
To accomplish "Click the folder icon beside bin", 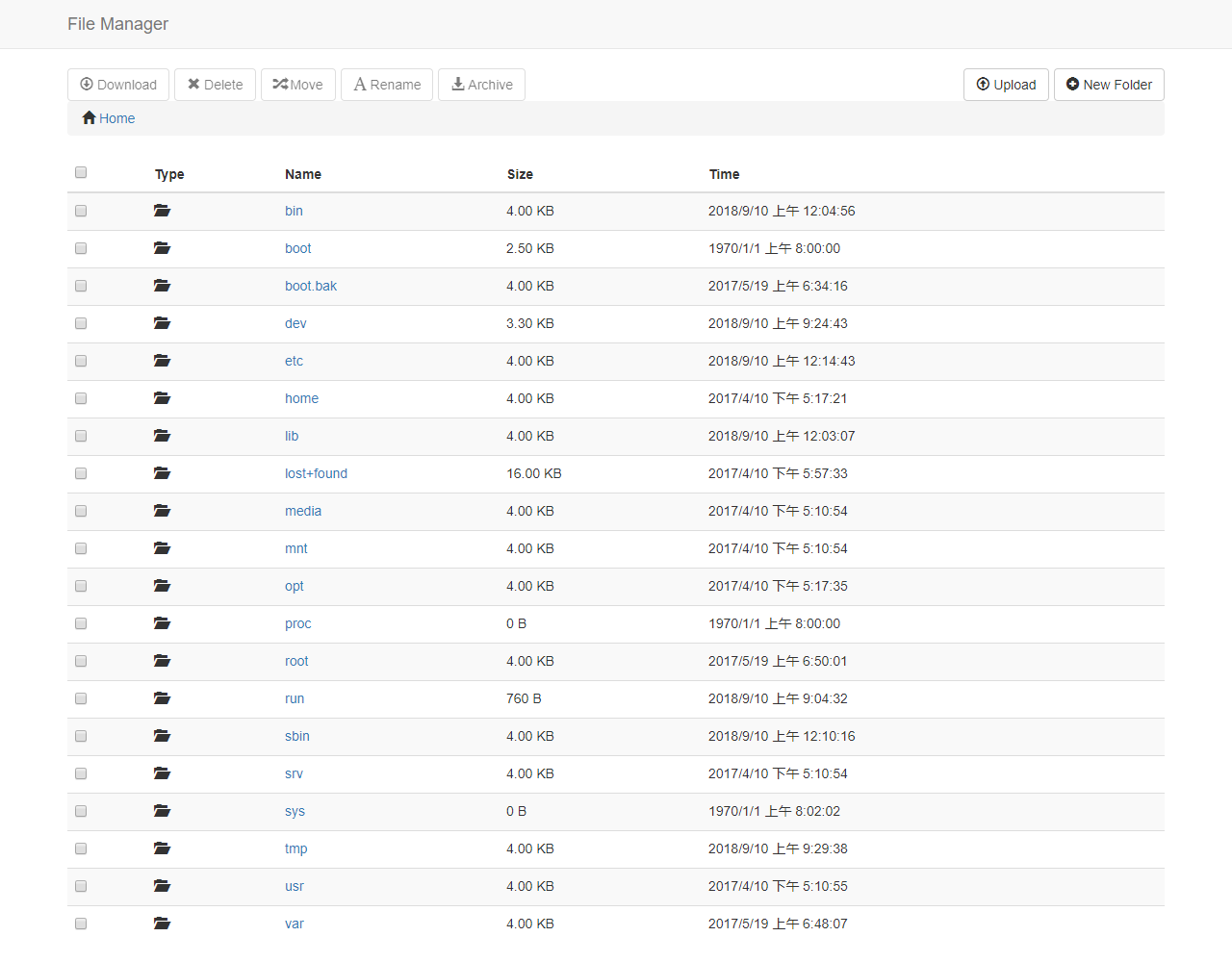I will point(162,211).
